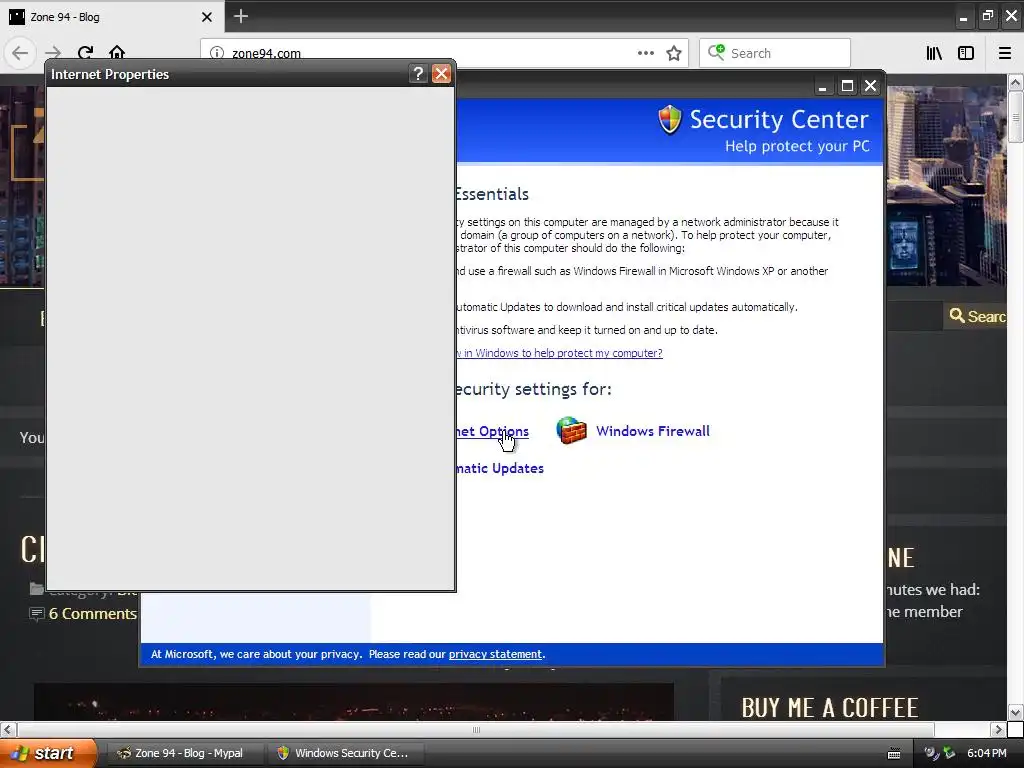
Task: Click the 6 Comments link on the blog
Action: [92, 614]
